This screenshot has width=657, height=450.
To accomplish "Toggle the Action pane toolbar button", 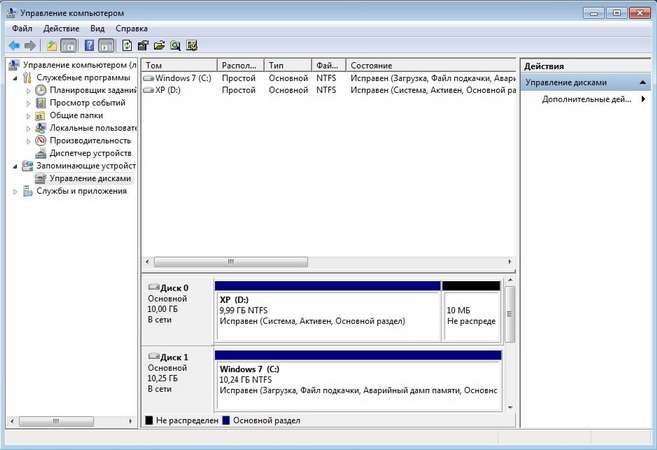I will (106, 45).
